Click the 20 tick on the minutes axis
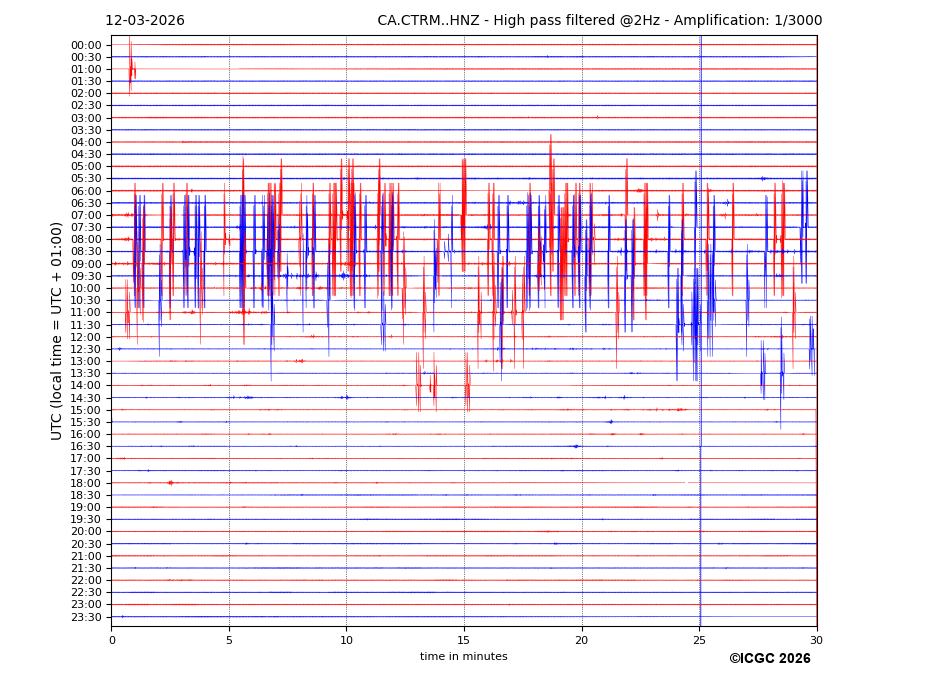The width and height of the screenshot is (927, 696). pyautogui.click(x=582, y=640)
